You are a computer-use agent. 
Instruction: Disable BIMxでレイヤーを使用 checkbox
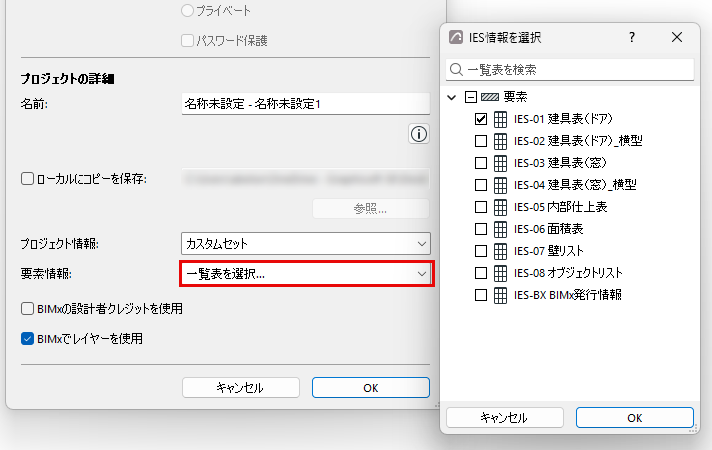[27, 339]
